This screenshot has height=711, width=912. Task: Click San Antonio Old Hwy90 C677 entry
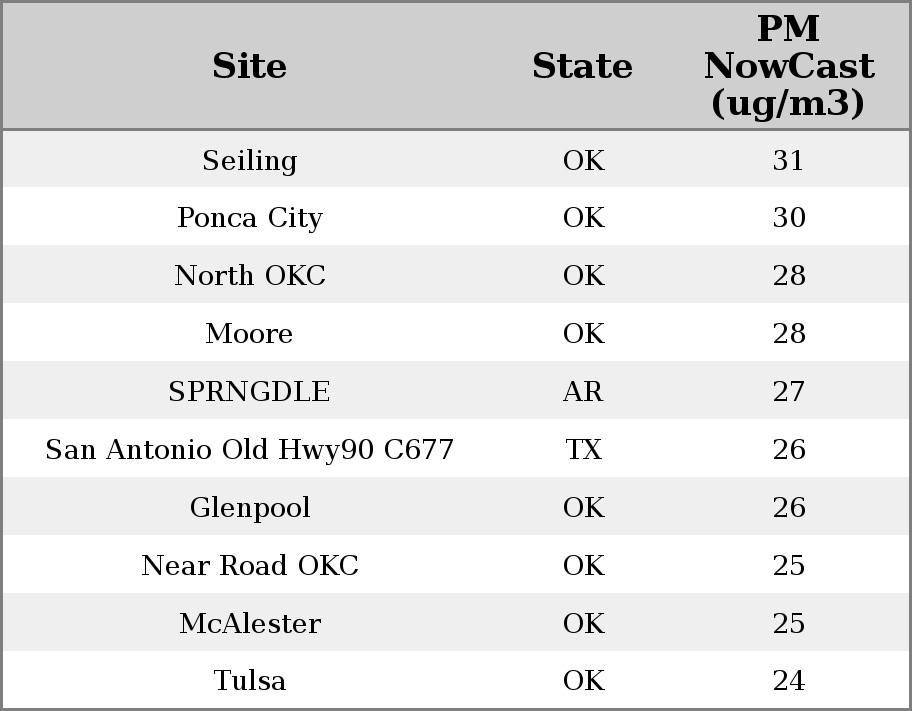tap(249, 450)
